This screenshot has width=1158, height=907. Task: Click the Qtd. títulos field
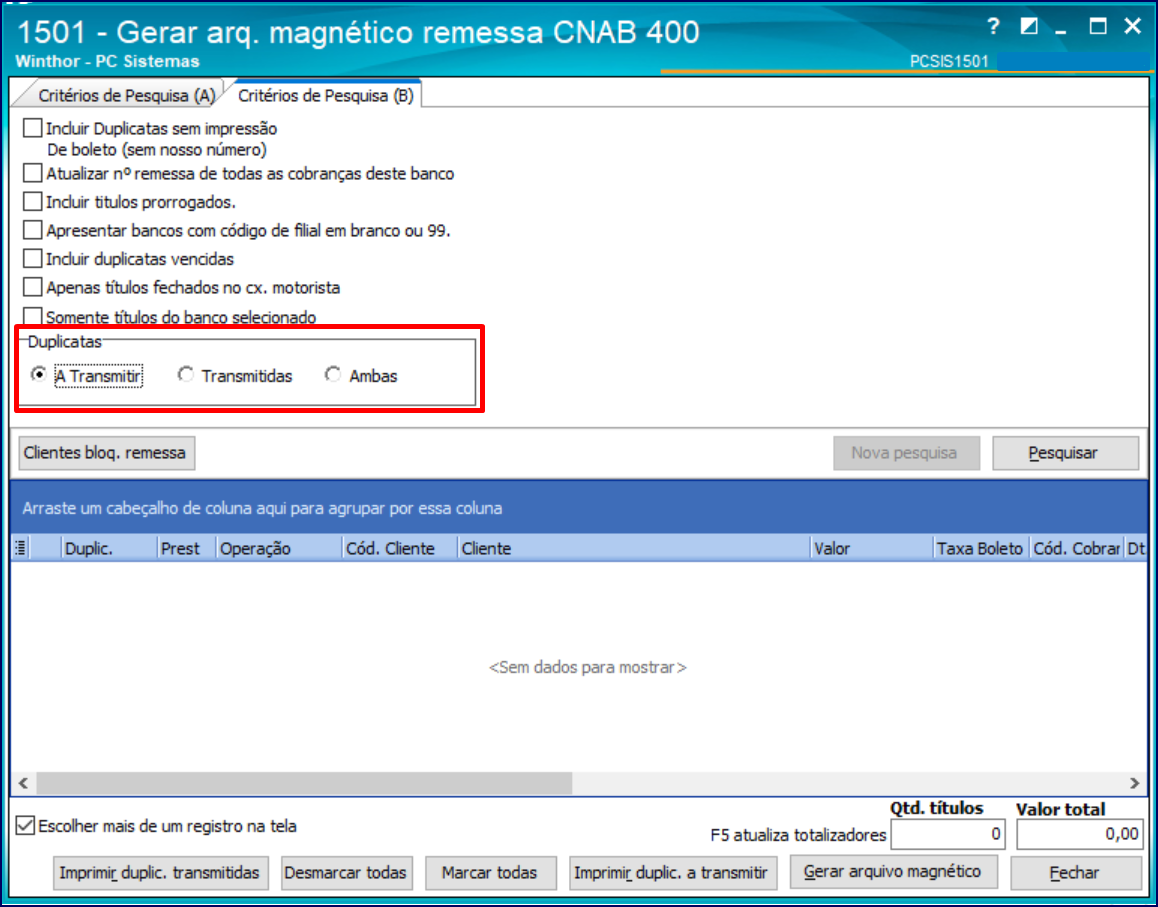pos(948,835)
